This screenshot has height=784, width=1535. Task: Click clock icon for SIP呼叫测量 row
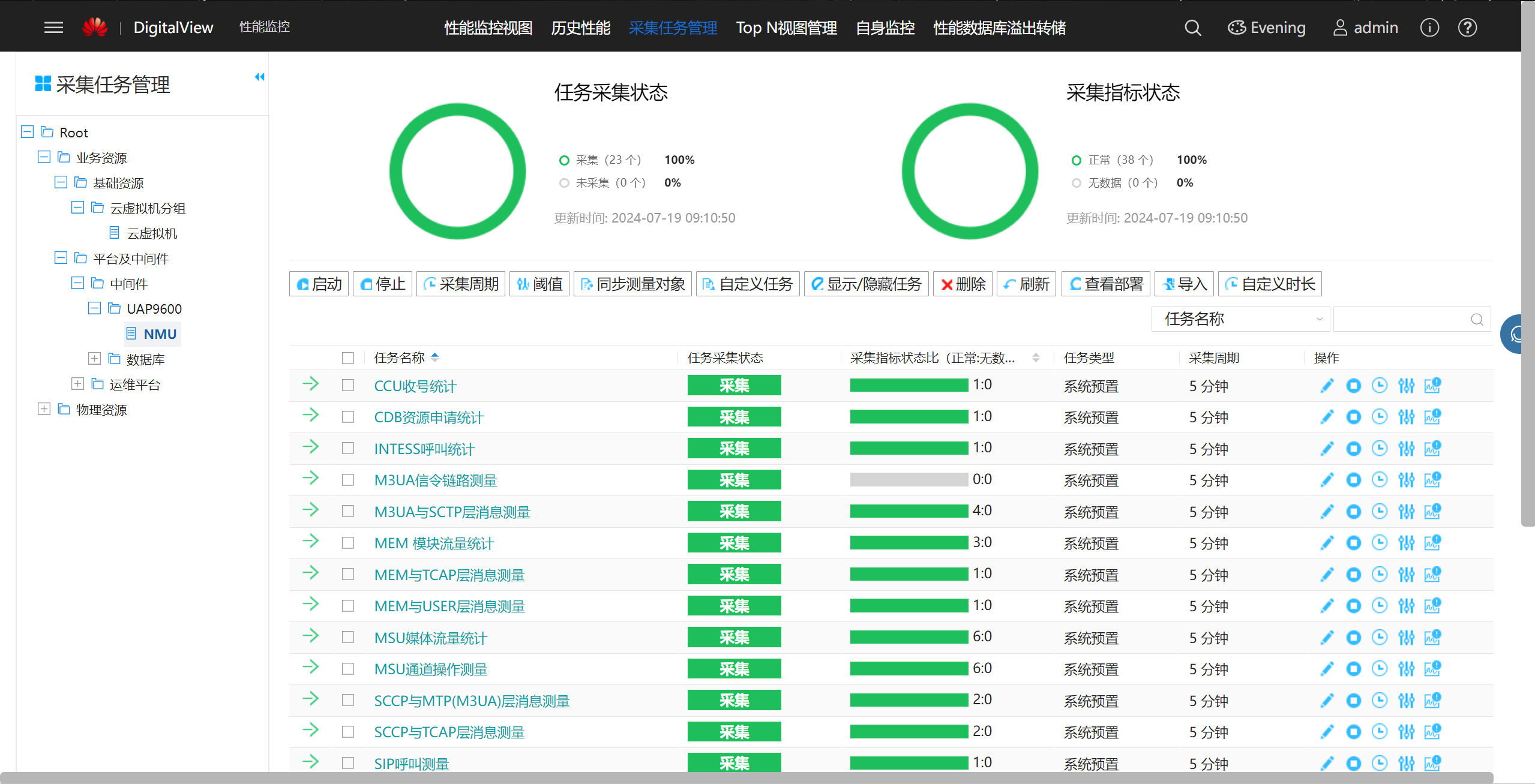tap(1380, 763)
